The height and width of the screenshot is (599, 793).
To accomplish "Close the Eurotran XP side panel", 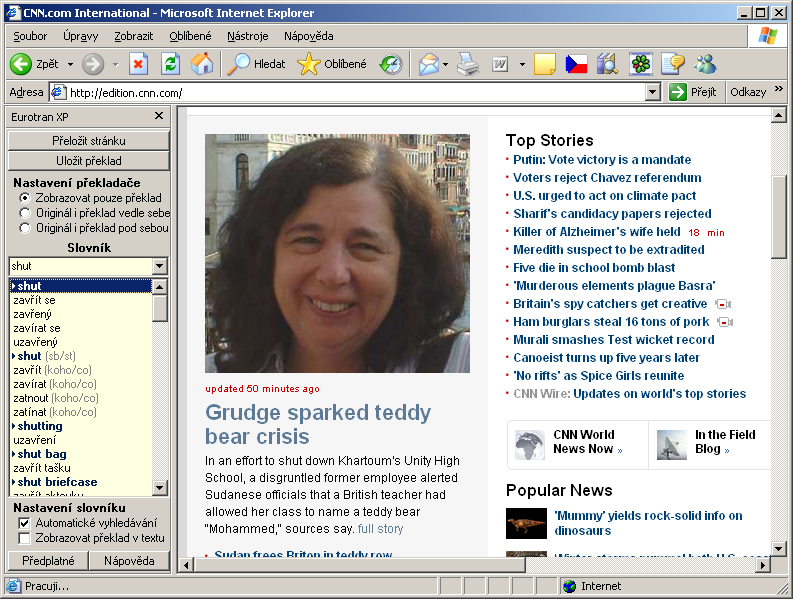I will tap(159, 116).
